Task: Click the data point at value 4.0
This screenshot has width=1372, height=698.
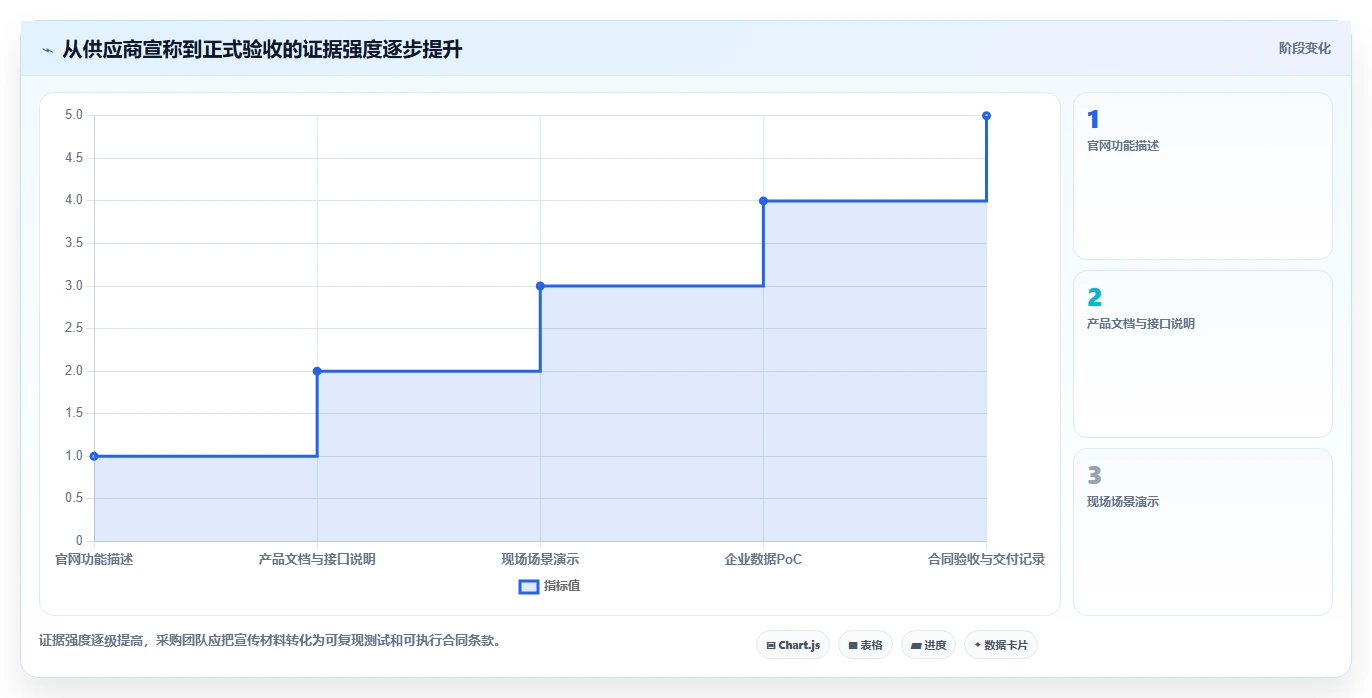Action: (x=763, y=201)
